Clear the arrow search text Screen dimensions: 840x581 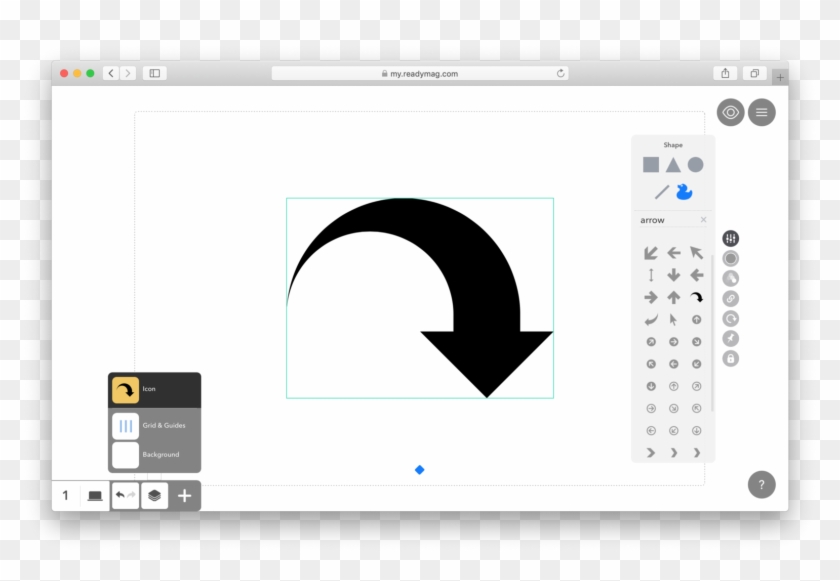(x=703, y=220)
